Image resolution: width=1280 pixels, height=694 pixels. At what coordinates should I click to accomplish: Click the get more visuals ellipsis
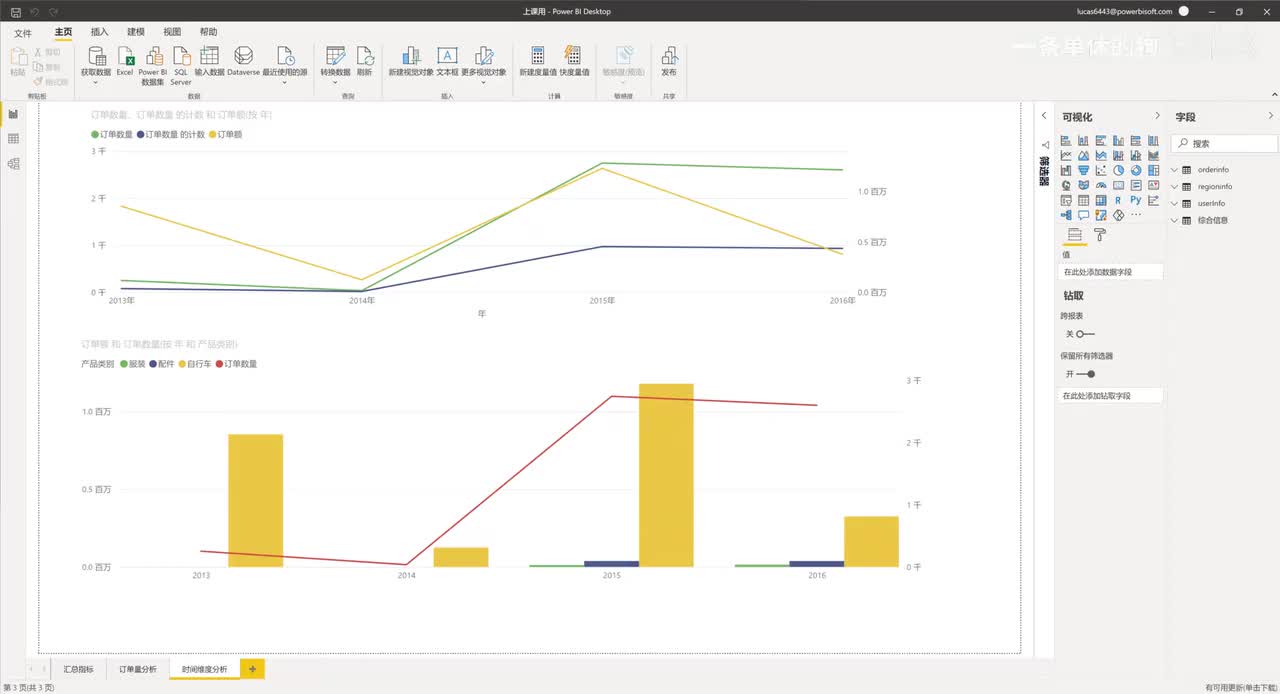[x=1136, y=214]
